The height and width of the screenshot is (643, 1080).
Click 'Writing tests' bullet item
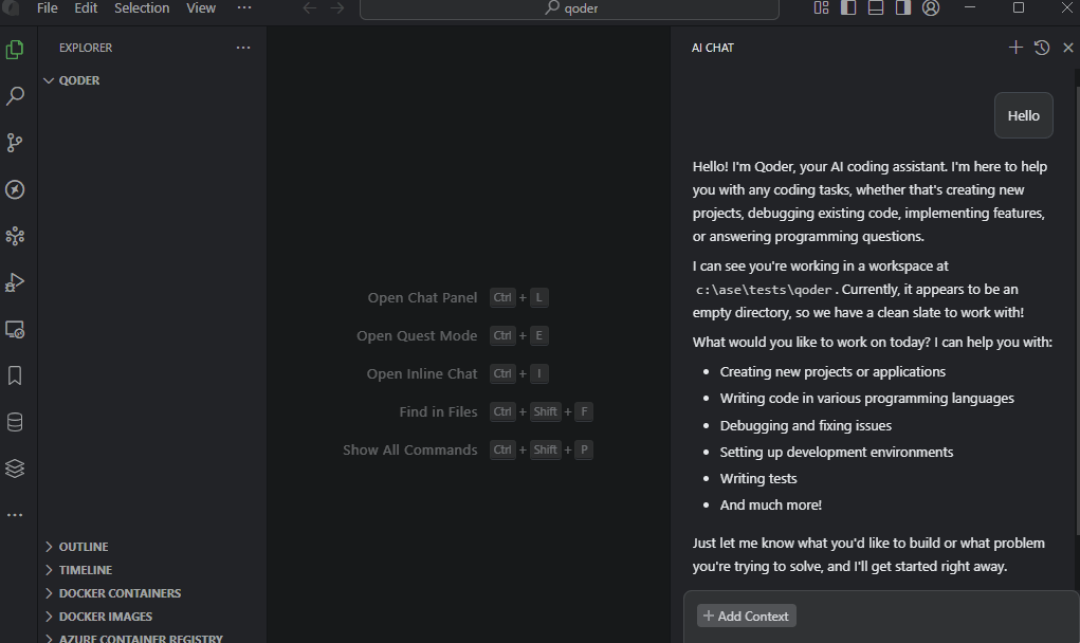(x=758, y=479)
